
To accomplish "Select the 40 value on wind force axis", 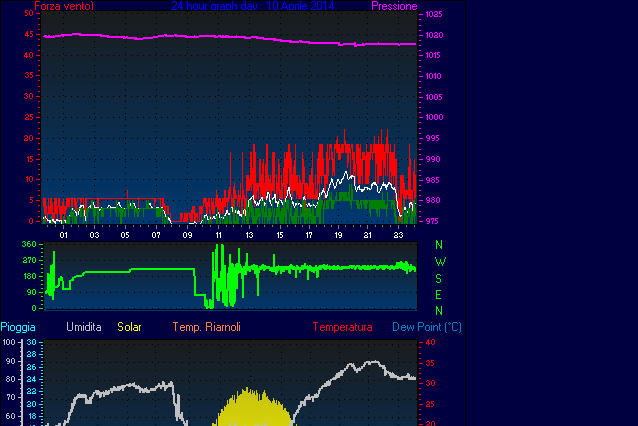I will click(x=29, y=55).
